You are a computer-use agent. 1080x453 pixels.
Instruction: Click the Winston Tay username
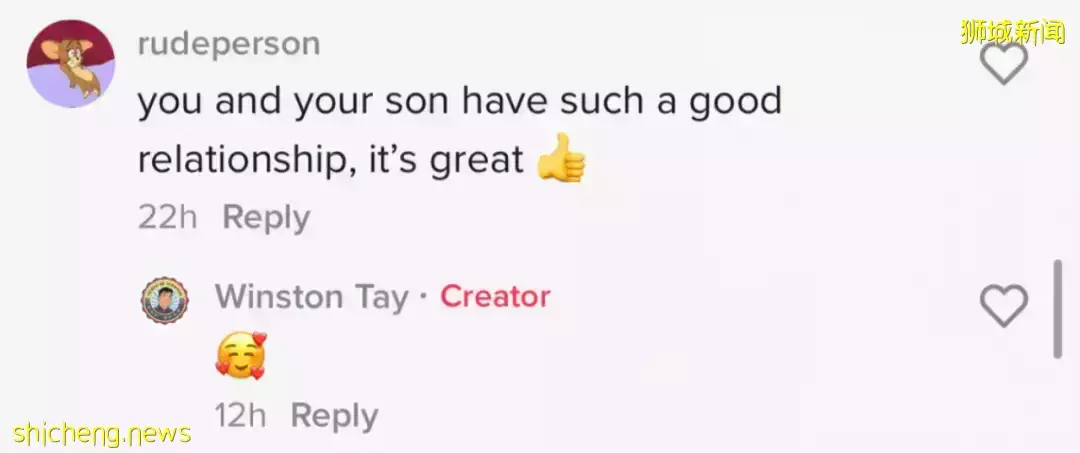[312, 297]
